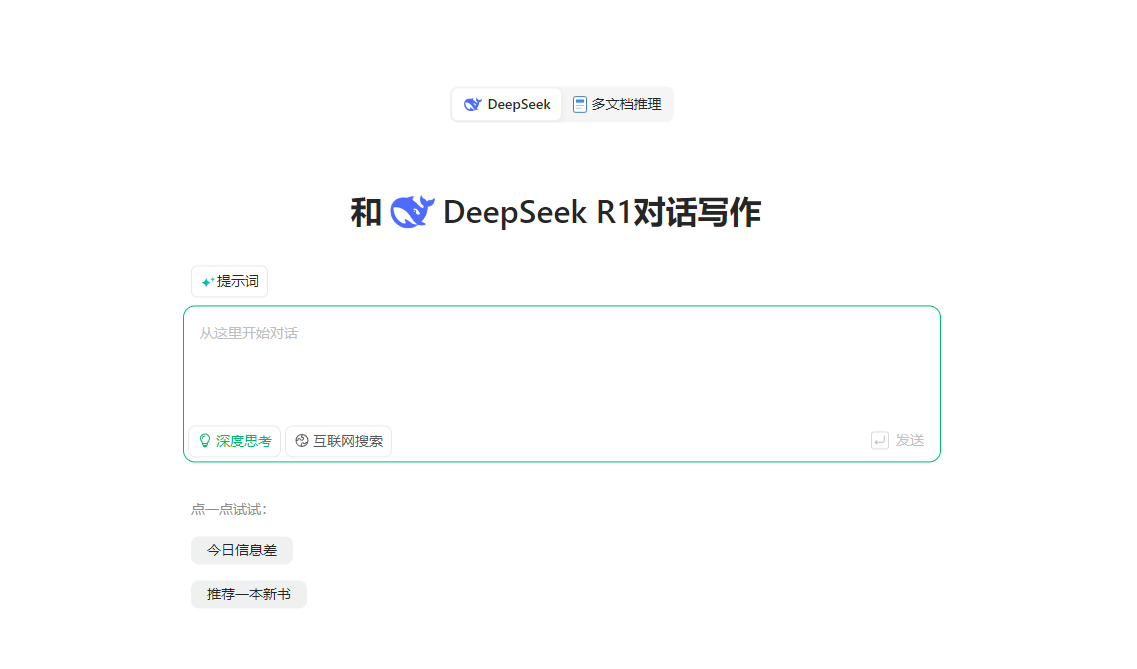Try the 推荐一本新书 suggestion

pos(249,594)
